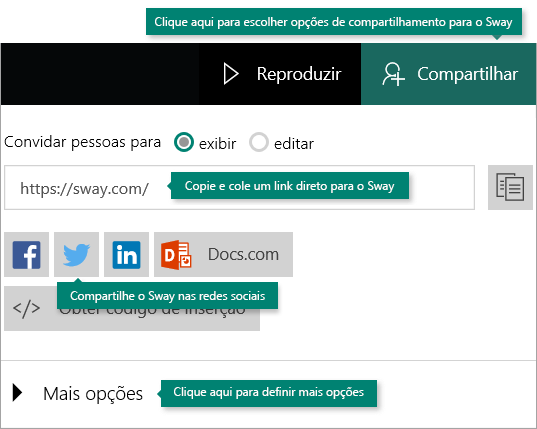
Task: Copy the Sway link with the copy icon
Action: (x=510, y=187)
